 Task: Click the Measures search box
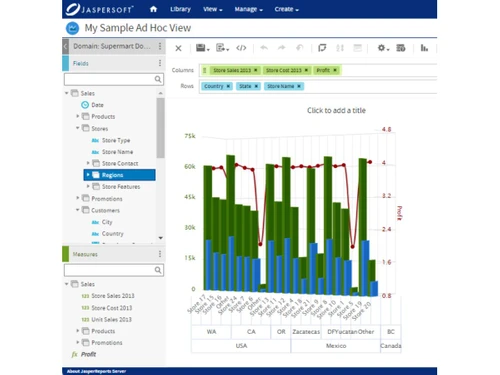click(x=114, y=270)
